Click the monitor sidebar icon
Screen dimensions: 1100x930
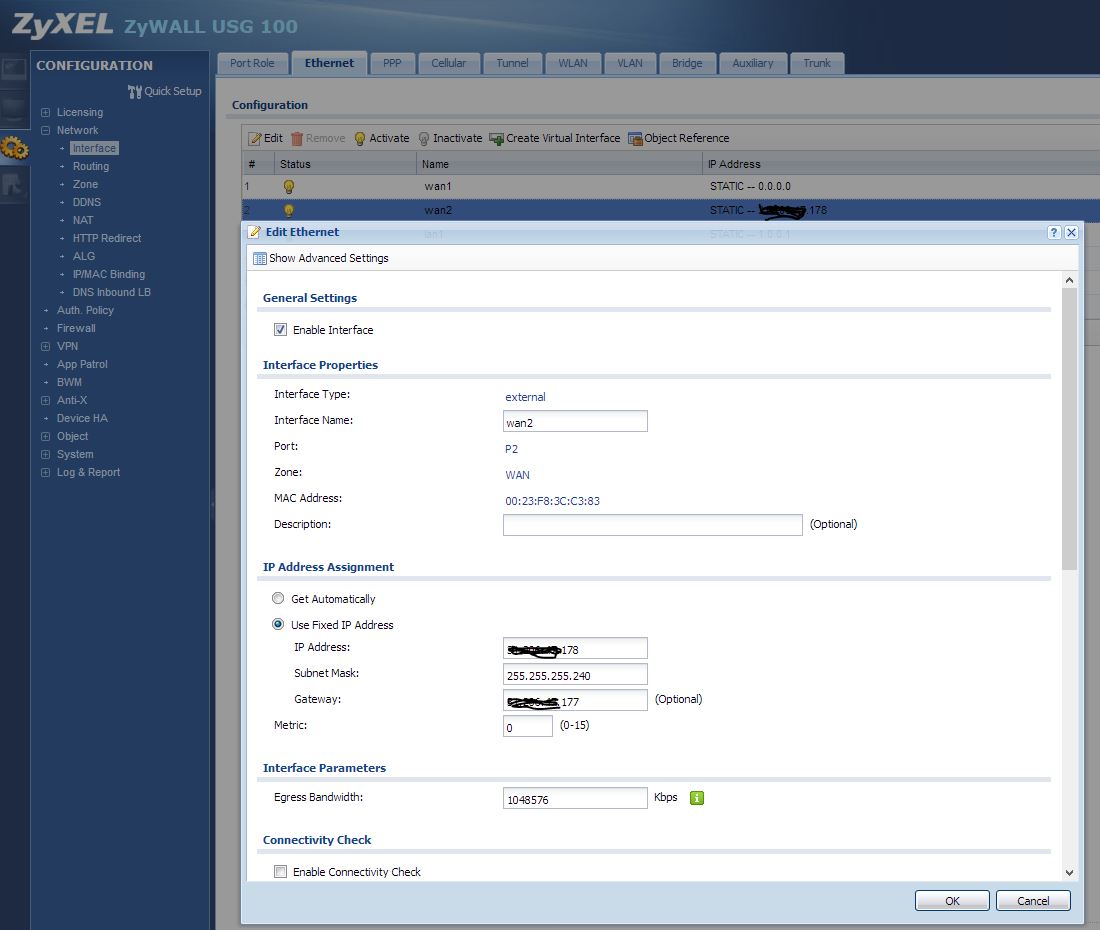[15, 109]
